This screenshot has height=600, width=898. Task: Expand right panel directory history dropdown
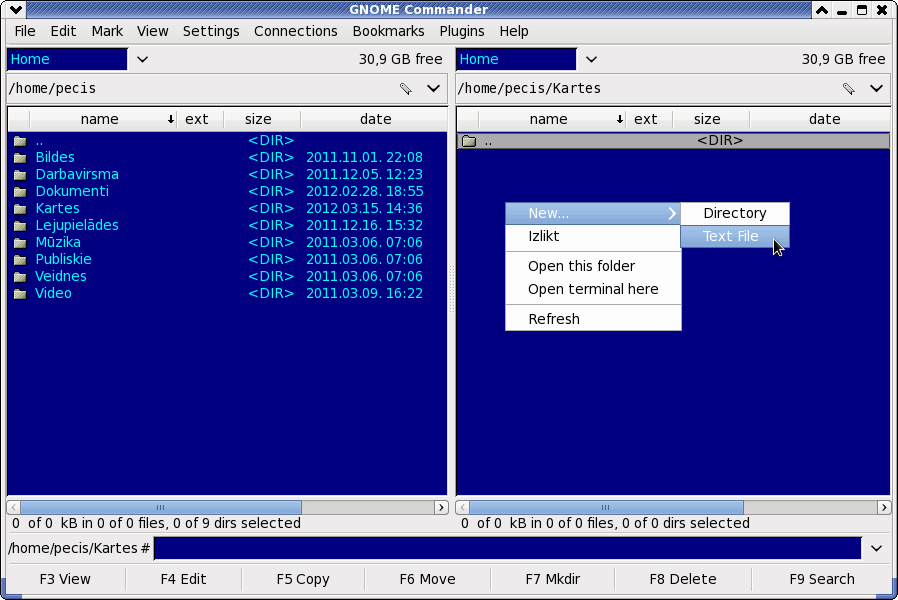pos(876,89)
